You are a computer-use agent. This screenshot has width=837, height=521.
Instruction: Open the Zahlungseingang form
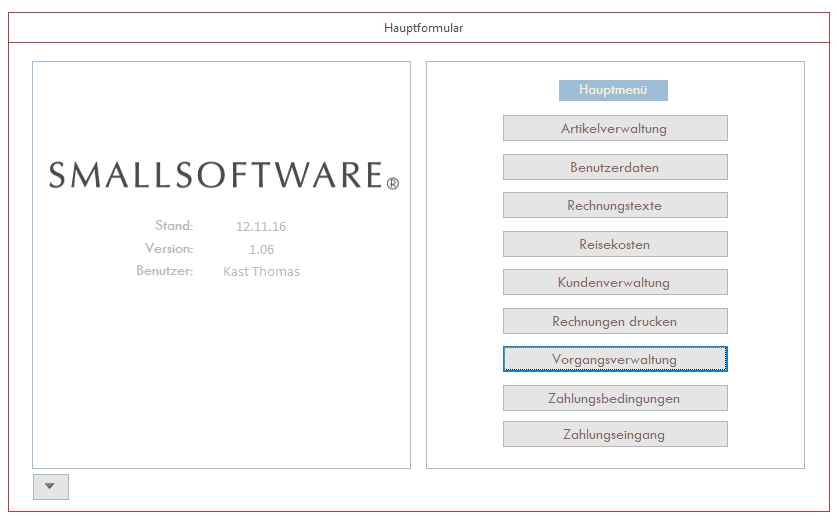[614, 434]
